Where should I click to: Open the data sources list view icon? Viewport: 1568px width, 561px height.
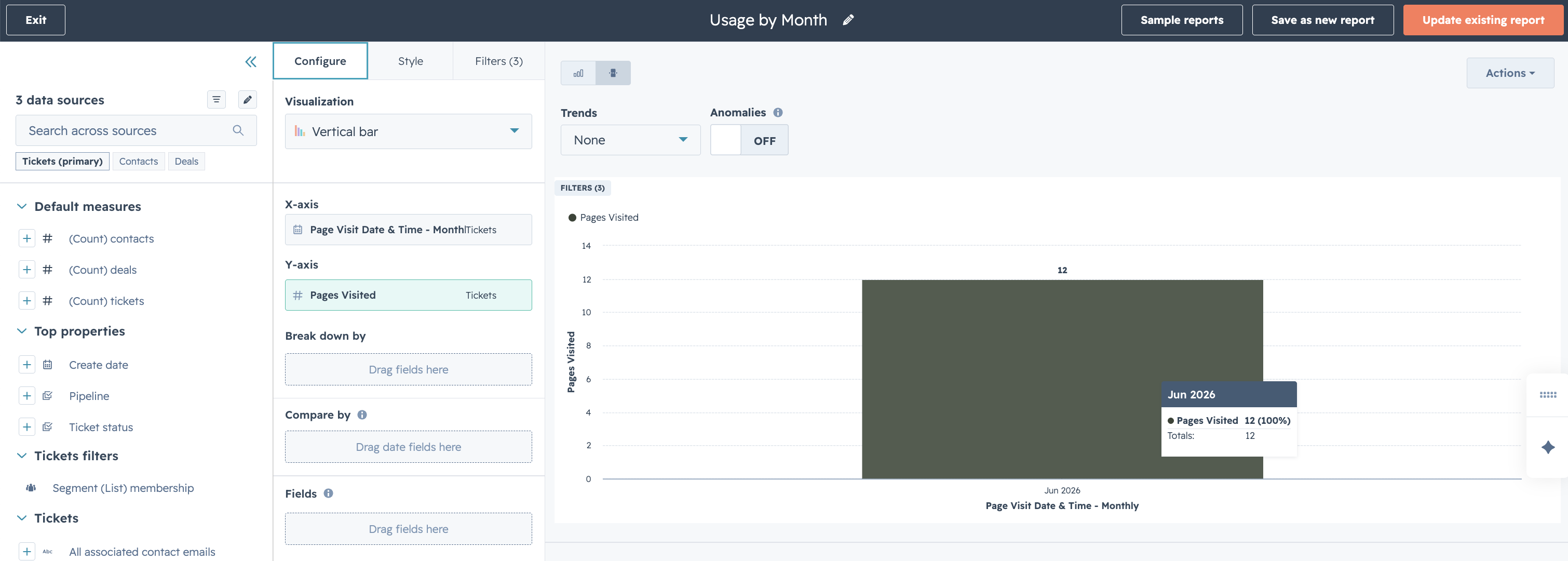216,99
